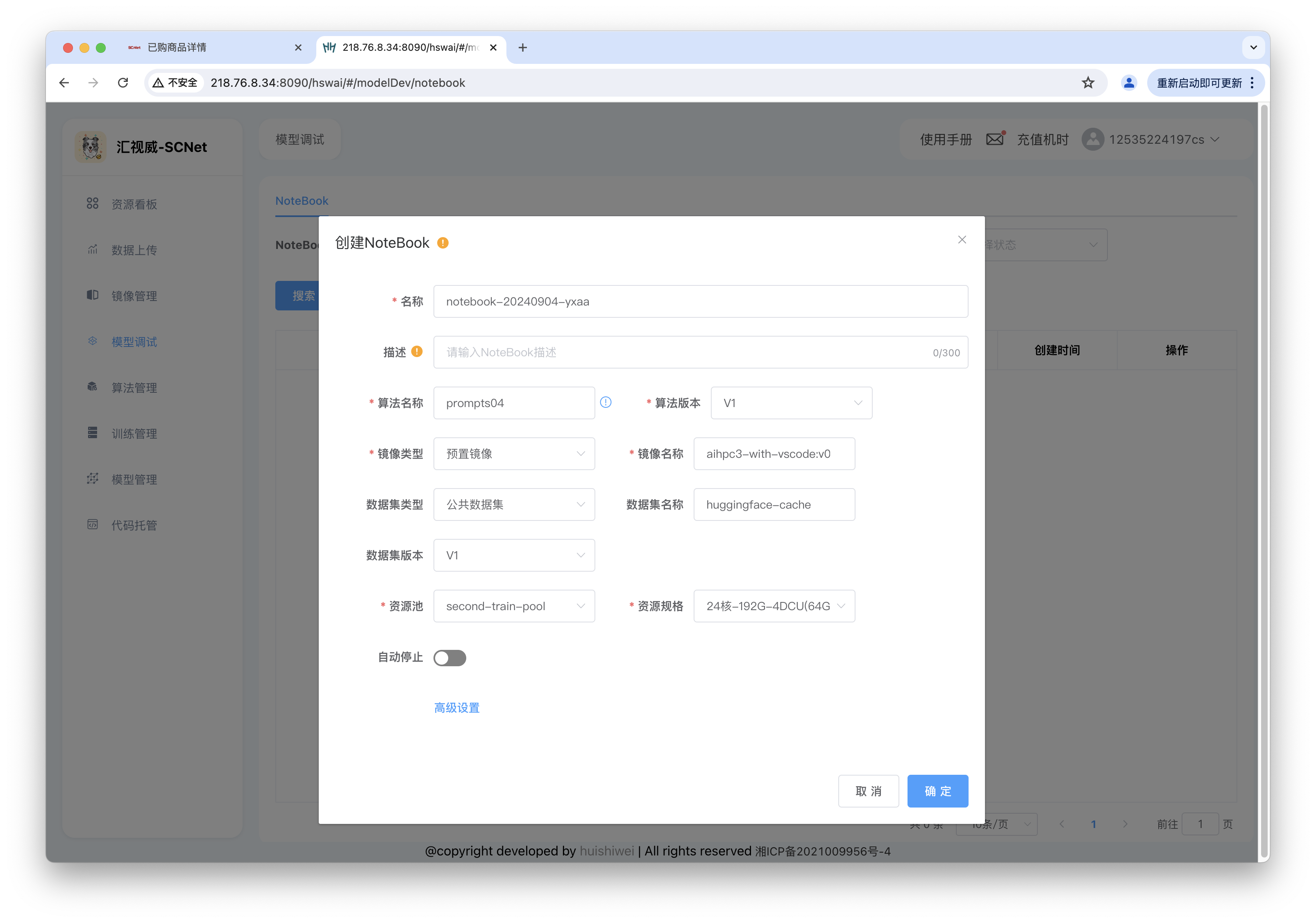This screenshot has width=1316, height=923.
Task: Open the 资源池 second-train-pool dropdown
Action: (x=513, y=606)
